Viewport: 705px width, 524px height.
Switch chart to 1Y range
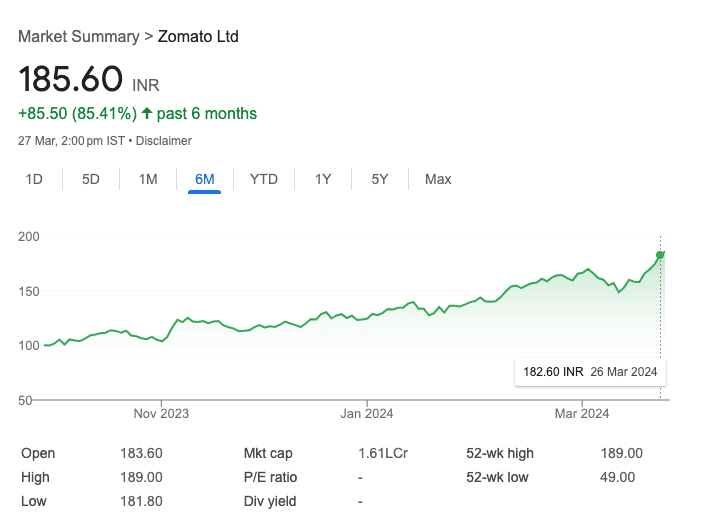[323, 179]
